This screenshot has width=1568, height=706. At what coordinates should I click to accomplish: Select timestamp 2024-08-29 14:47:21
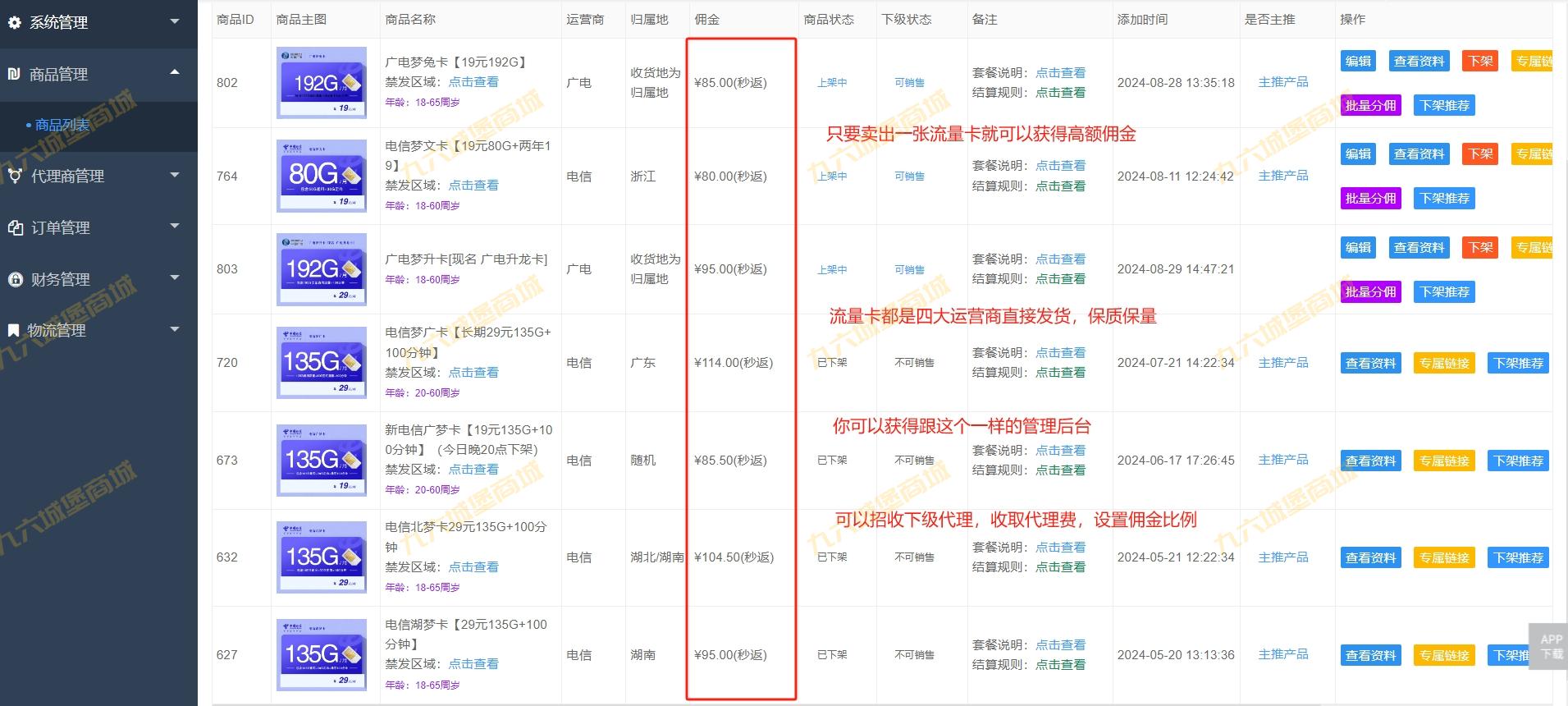tap(1176, 269)
